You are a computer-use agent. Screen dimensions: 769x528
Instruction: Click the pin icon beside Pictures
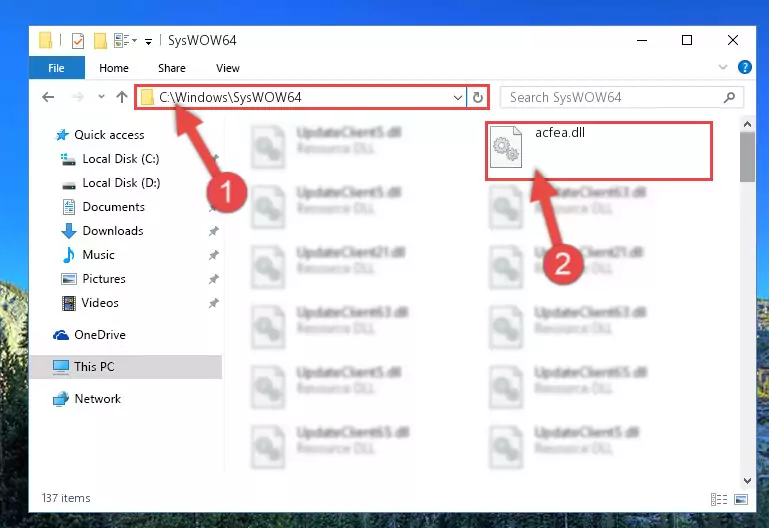pyautogui.click(x=213, y=279)
